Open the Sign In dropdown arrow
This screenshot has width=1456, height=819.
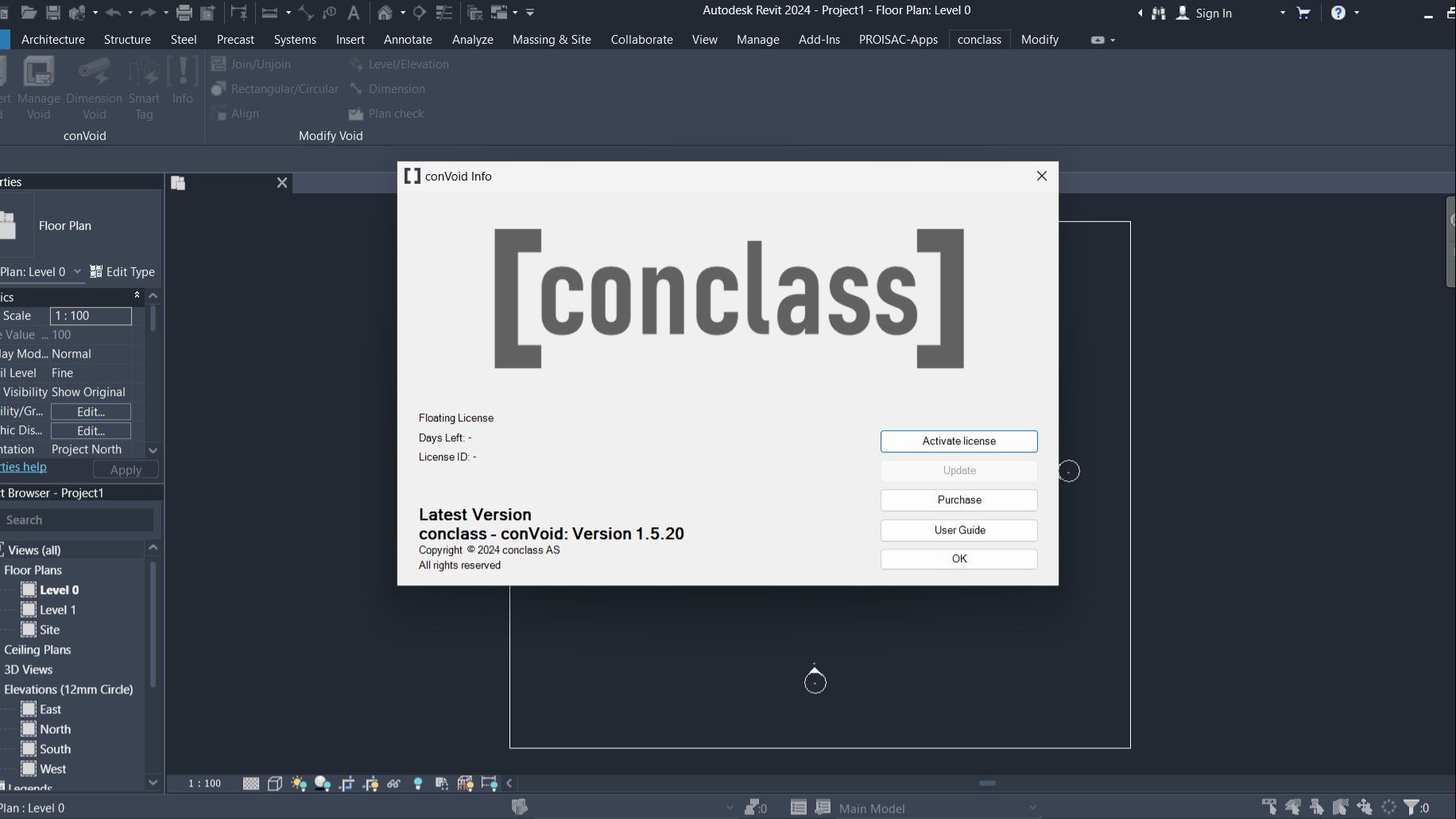1283,13
